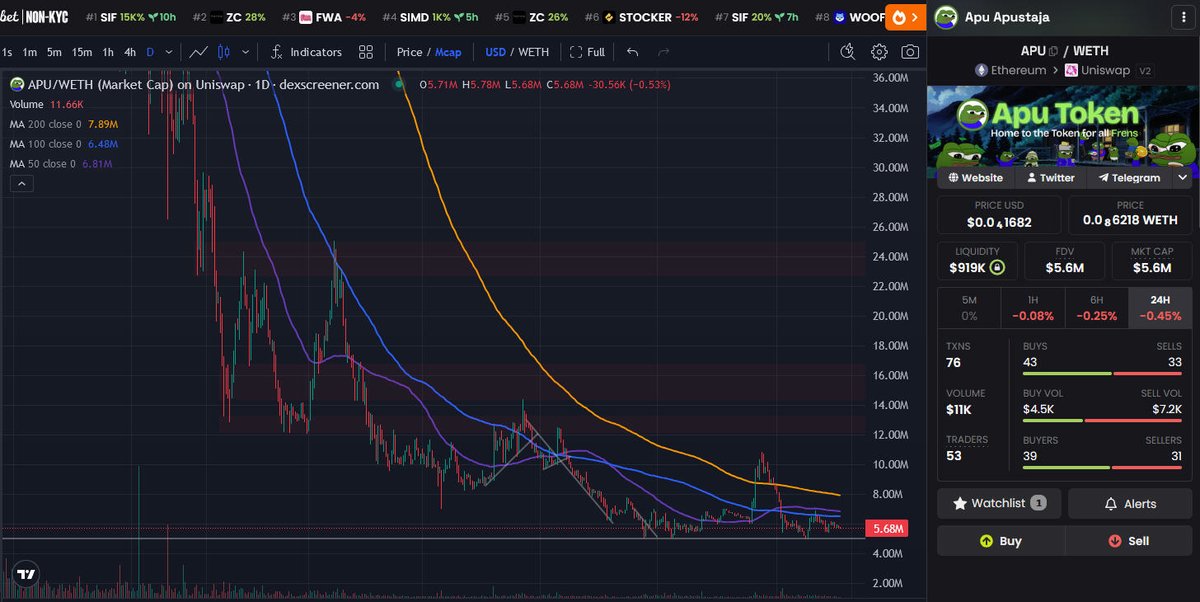
Task: Click the Ethereum chain icon
Action: [982, 70]
